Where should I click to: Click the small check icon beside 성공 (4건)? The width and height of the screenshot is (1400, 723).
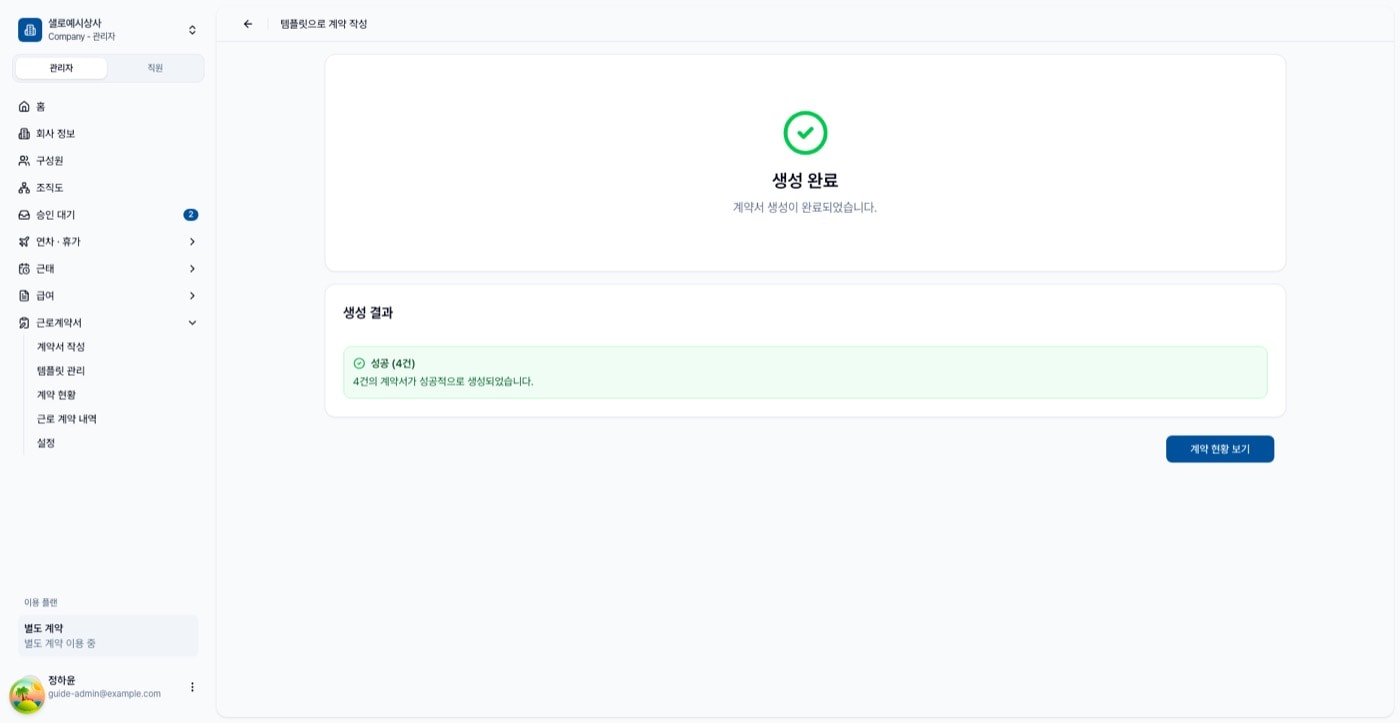359,363
